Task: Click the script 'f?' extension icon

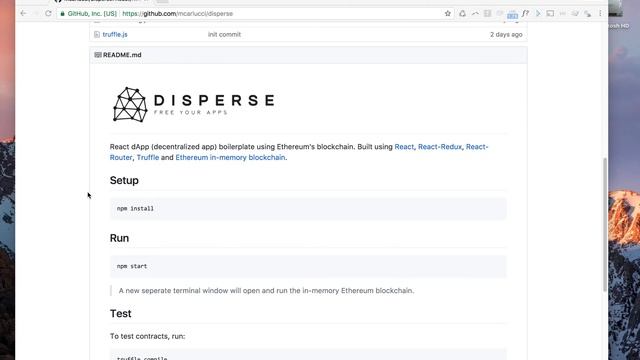Action: pyautogui.click(x=525, y=13)
